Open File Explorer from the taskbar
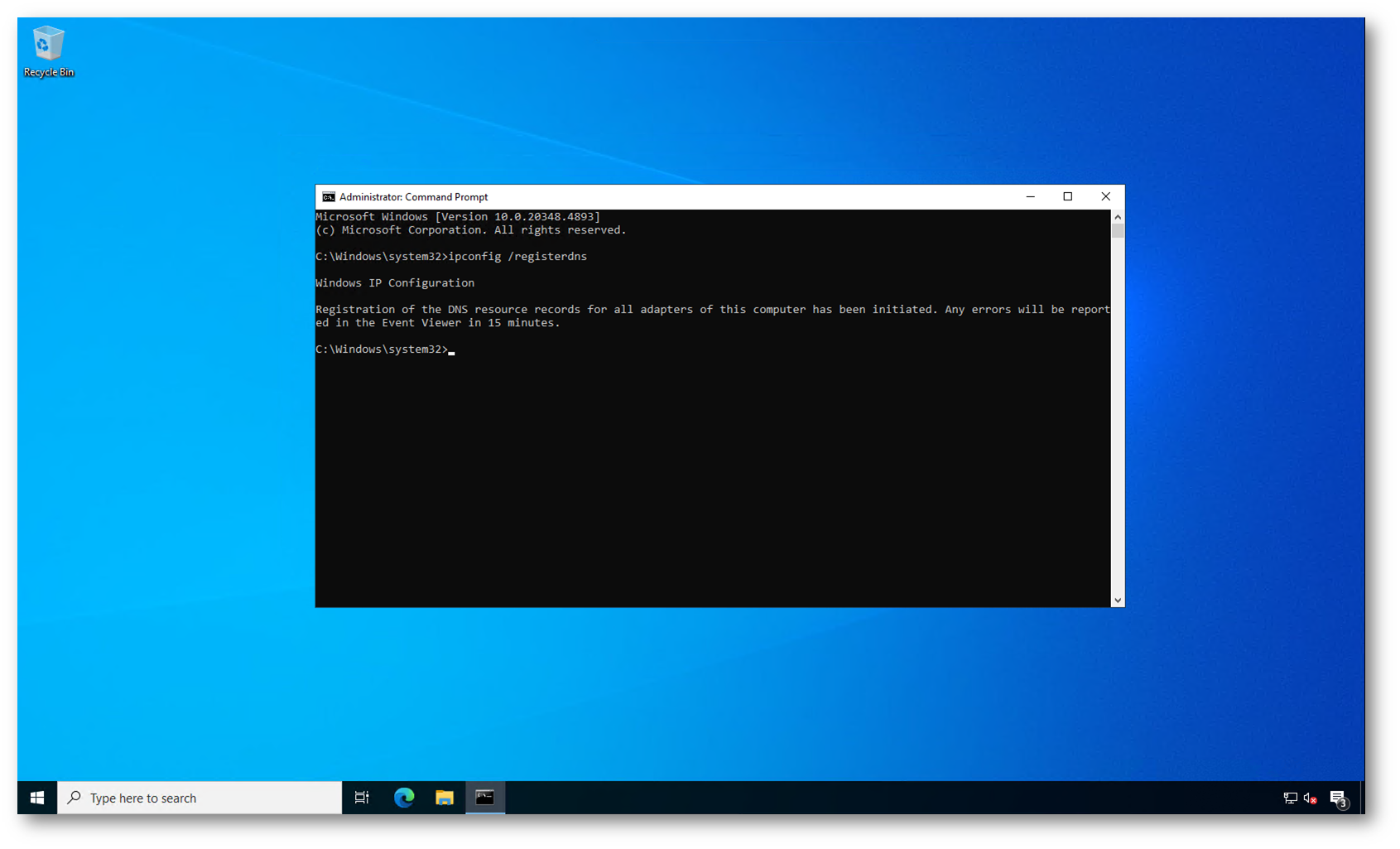 [x=445, y=798]
